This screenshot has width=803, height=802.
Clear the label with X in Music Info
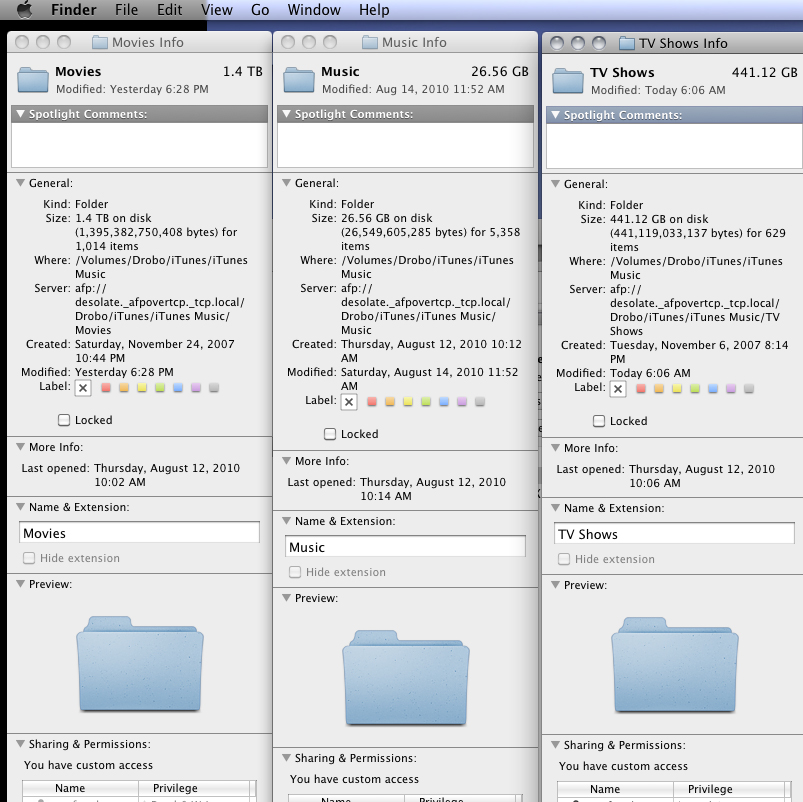pos(349,402)
